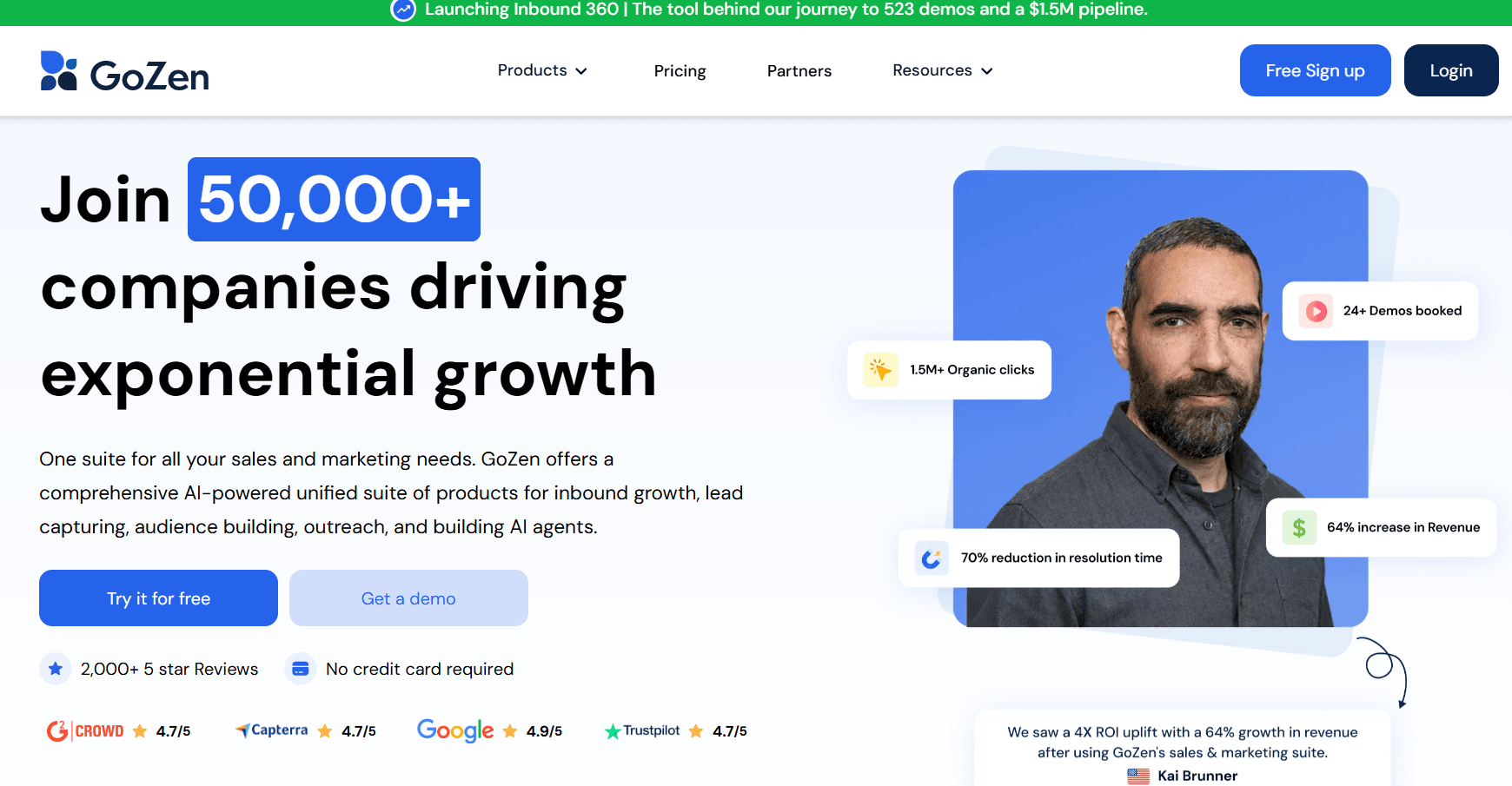Click the Trustpilot rating logo

click(642, 730)
